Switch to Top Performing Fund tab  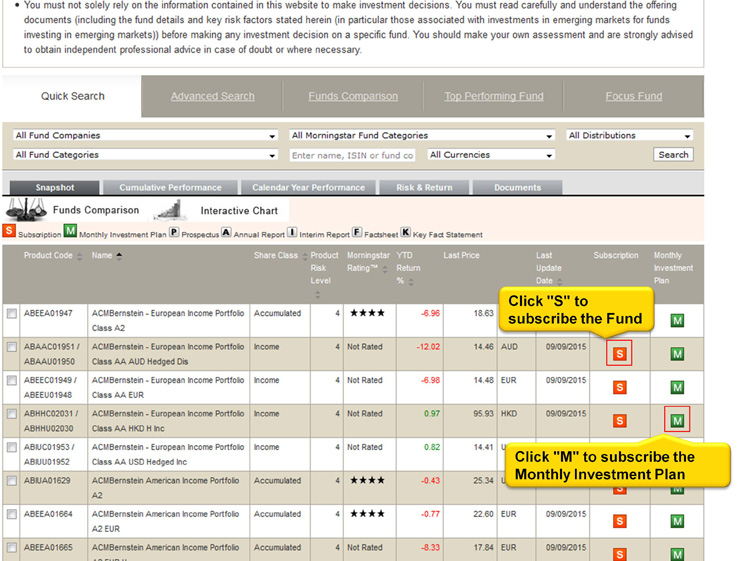[x=494, y=96]
